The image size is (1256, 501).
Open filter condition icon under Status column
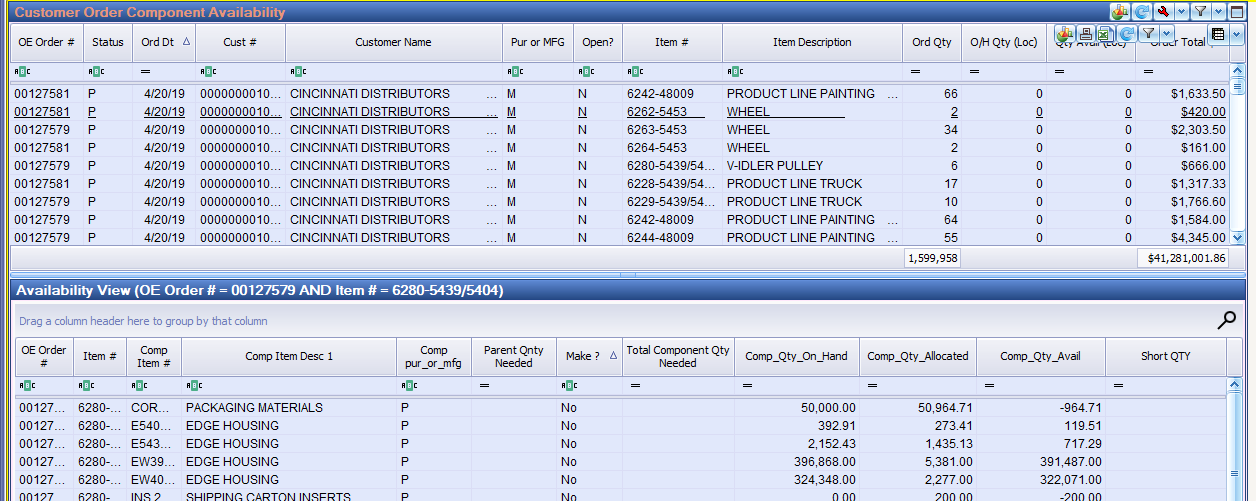(x=96, y=72)
